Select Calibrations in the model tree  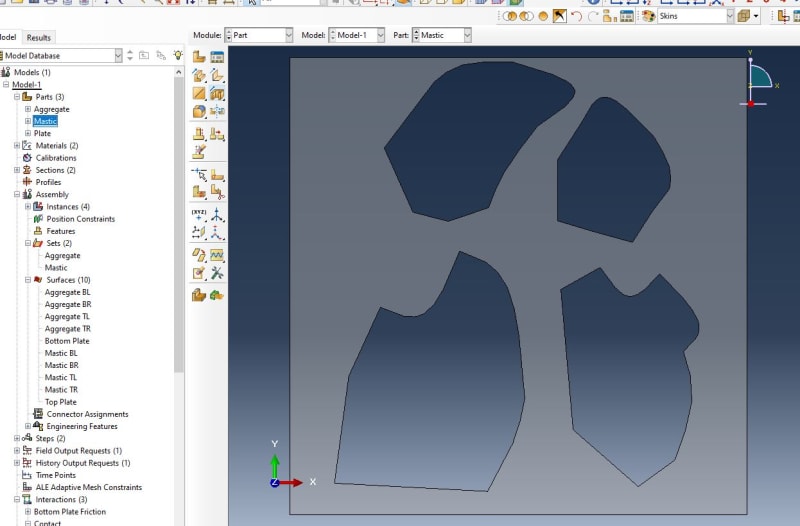(x=56, y=158)
